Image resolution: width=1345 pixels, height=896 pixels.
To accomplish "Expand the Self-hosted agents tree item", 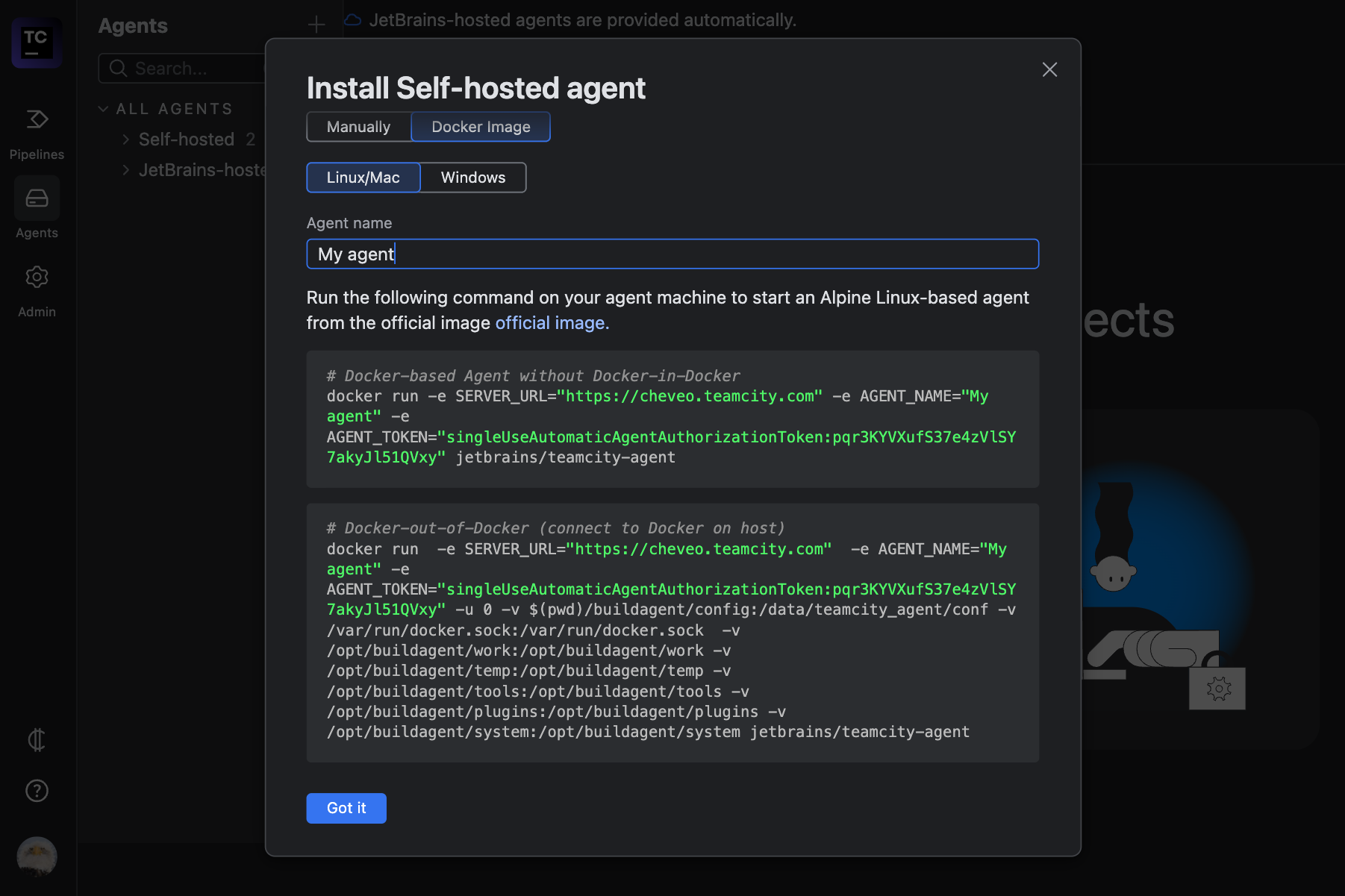I will 125,140.
